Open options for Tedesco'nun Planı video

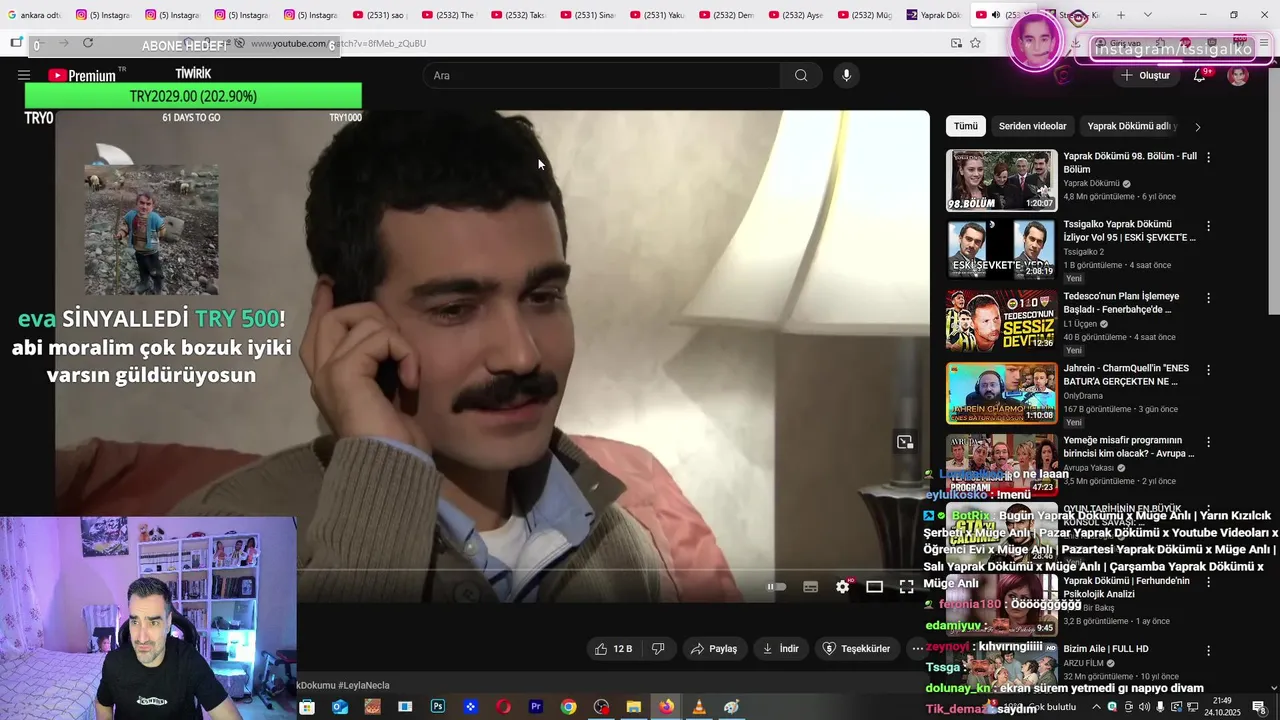[1208, 298]
